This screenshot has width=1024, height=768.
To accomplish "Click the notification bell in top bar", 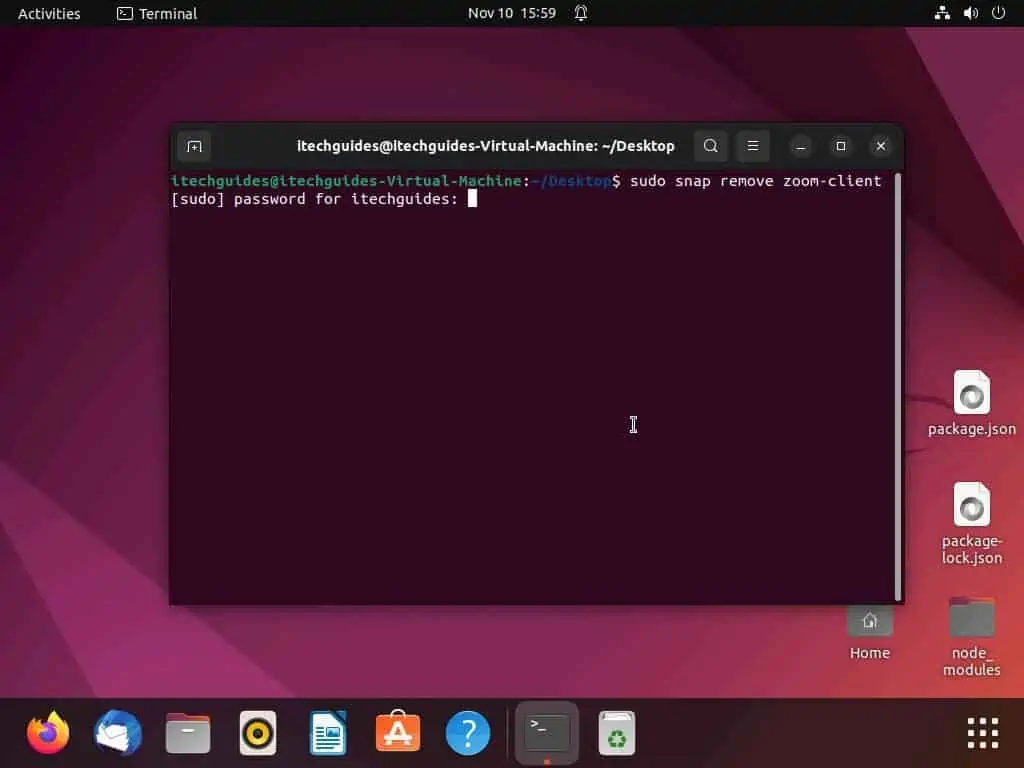I will pyautogui.click(x=580, y=13).
